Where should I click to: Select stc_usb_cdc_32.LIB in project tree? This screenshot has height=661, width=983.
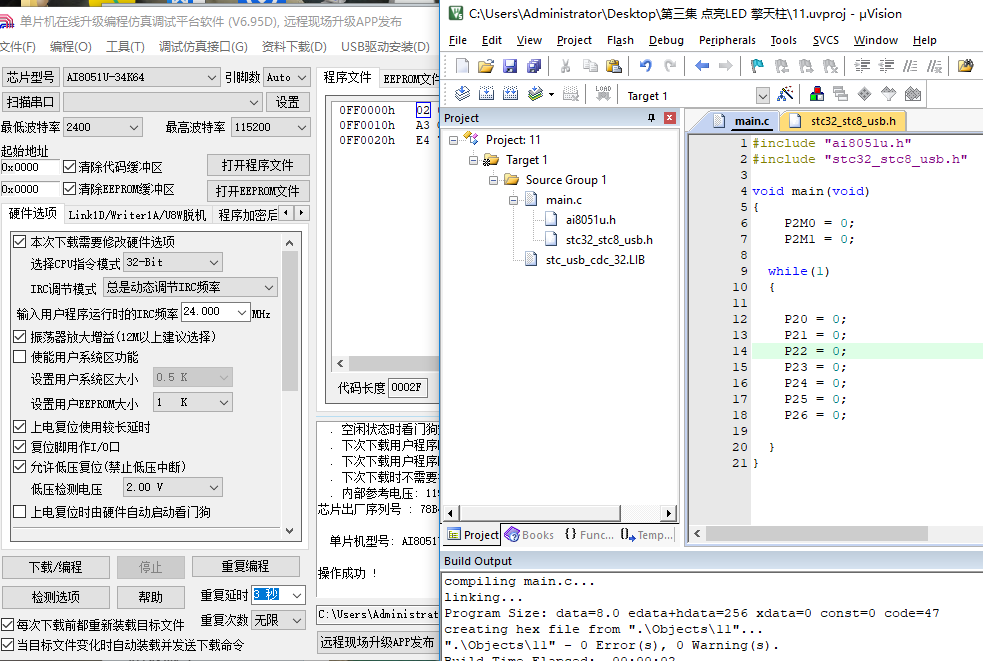(595, 260)
